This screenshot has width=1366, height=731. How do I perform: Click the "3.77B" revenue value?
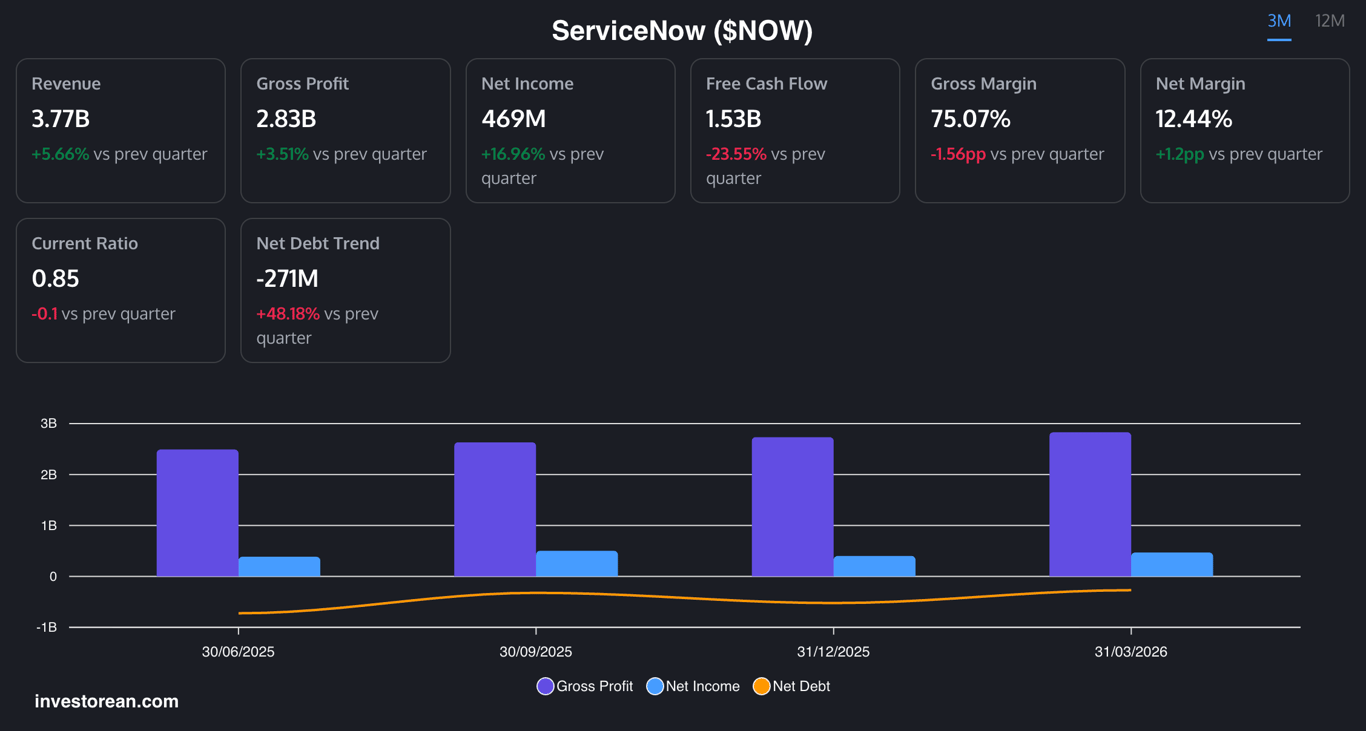click(x=61, y=119)
